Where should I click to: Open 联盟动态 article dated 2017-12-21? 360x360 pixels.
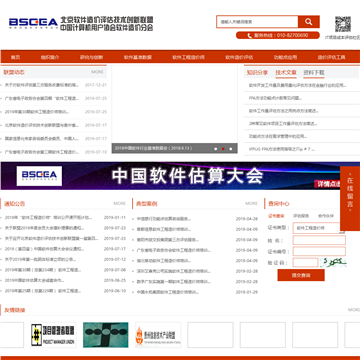coord(42,85)
